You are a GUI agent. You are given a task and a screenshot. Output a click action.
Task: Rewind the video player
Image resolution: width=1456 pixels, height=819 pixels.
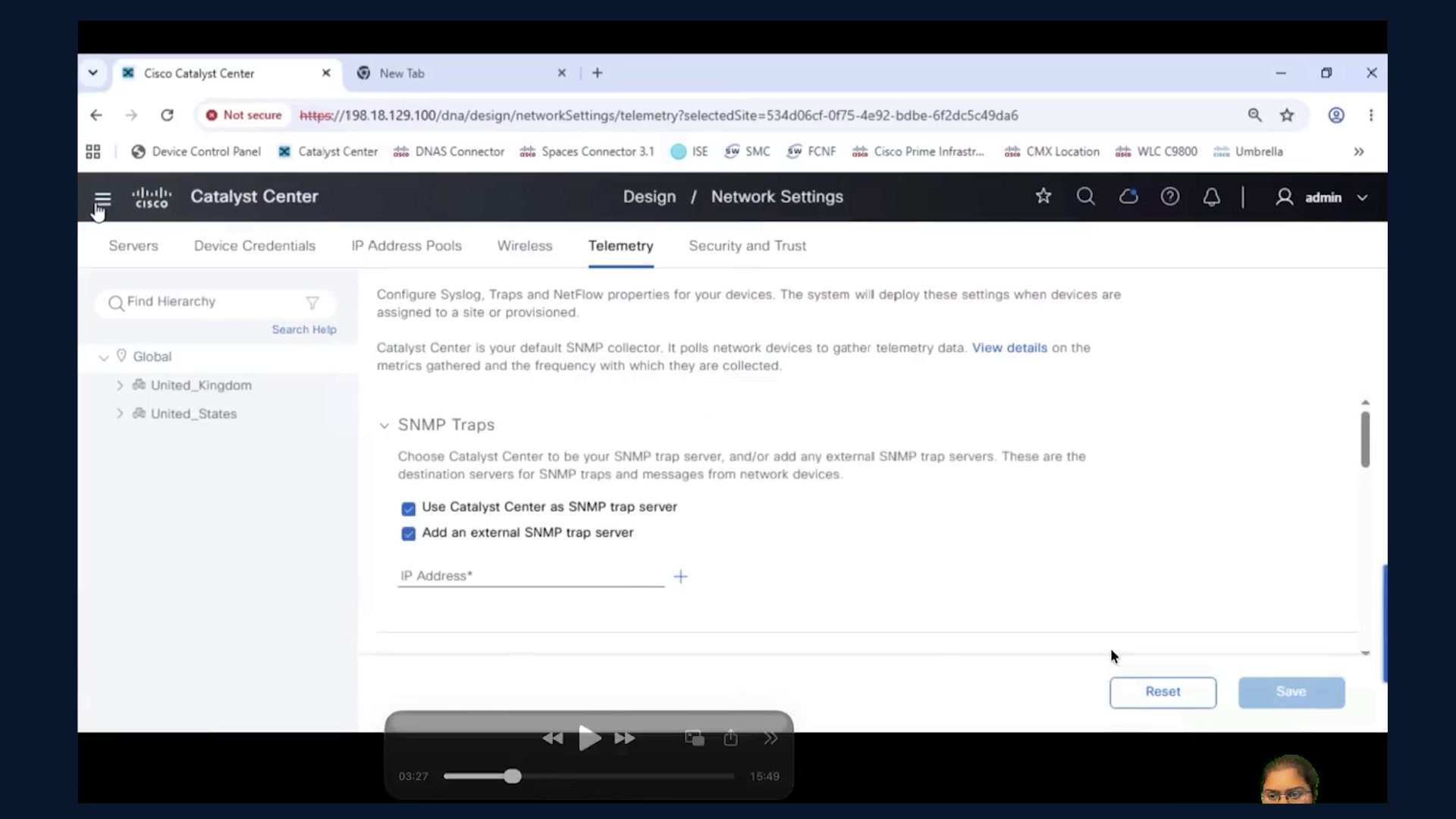(553, 738)
